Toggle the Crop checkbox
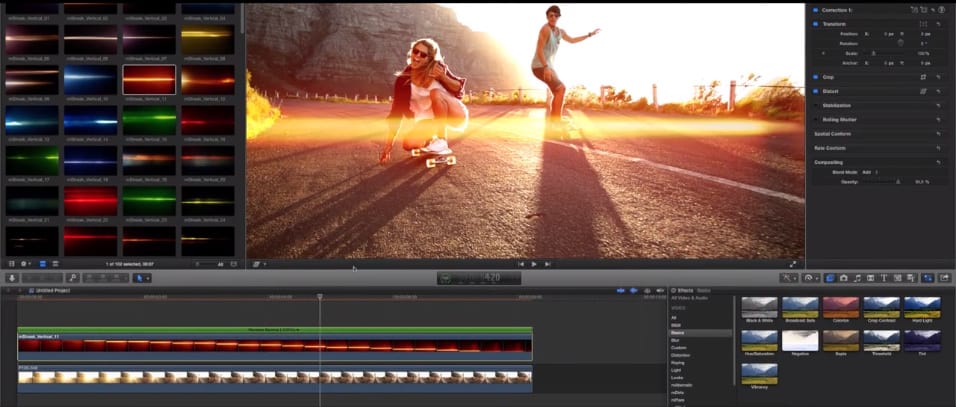The width and height of the screenshot is (956, 407). pyautogui.click(x=816, y=77)
